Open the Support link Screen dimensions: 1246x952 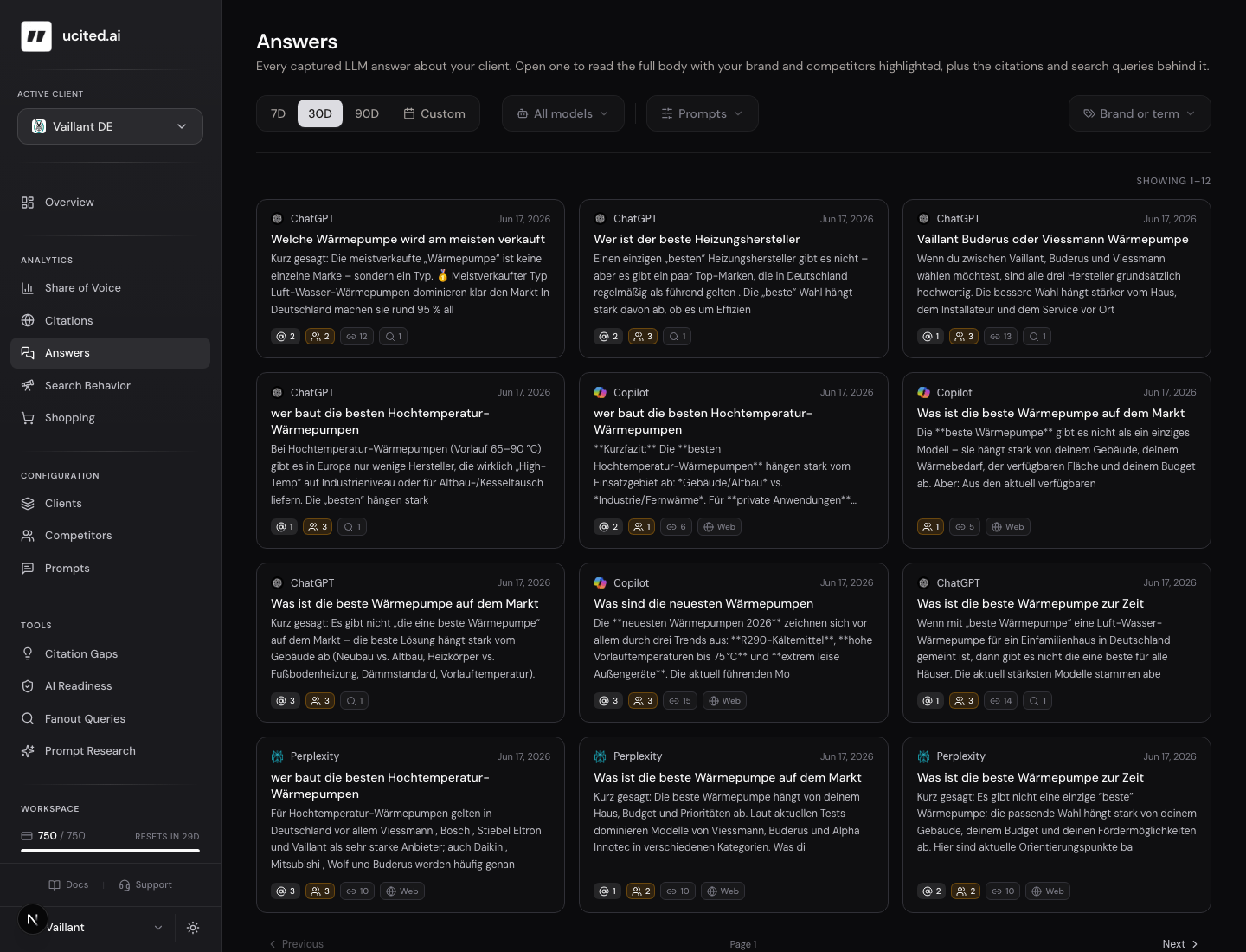[145, 885]
